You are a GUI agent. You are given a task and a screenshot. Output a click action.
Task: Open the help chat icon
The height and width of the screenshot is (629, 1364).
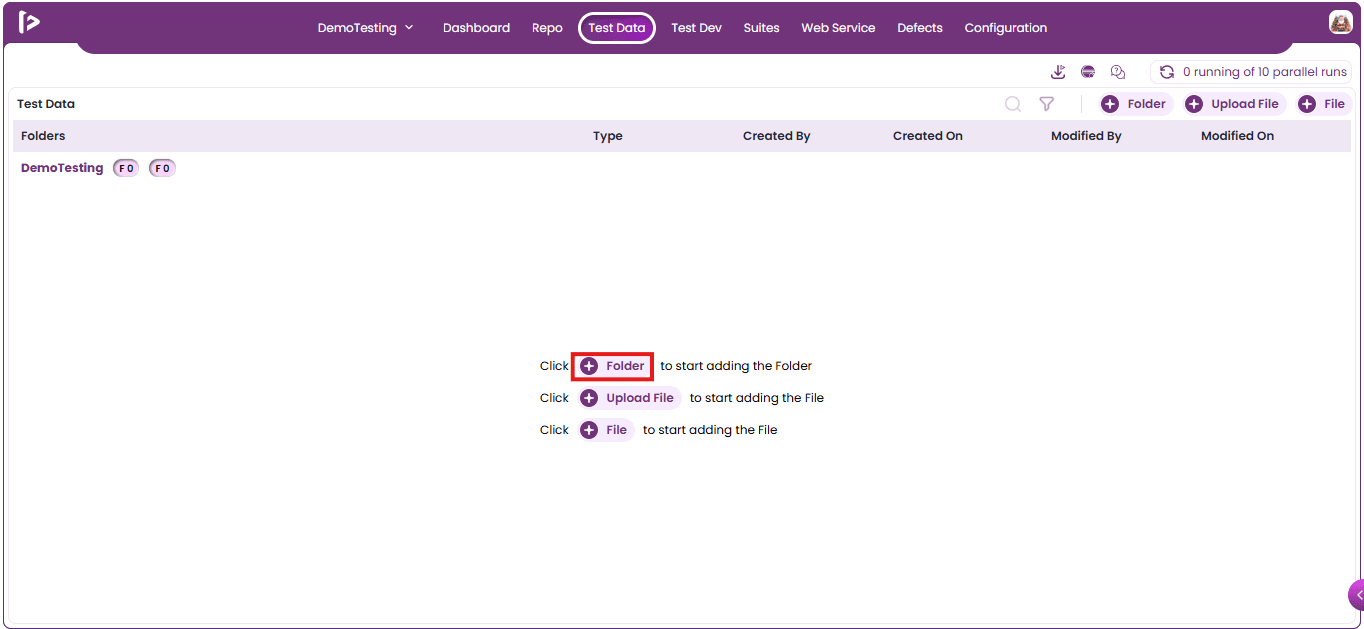coord(1118,72)
